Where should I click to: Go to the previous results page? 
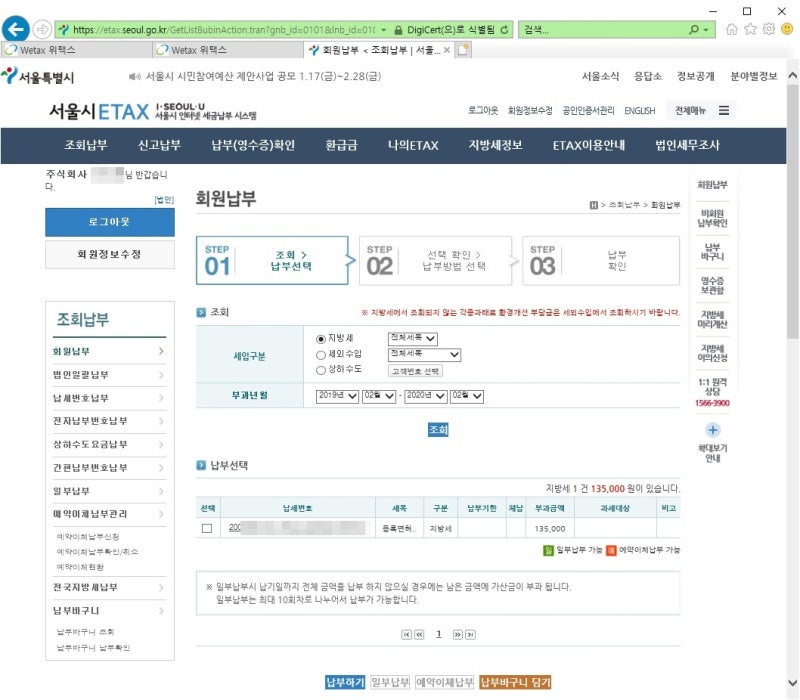[419, 635]
